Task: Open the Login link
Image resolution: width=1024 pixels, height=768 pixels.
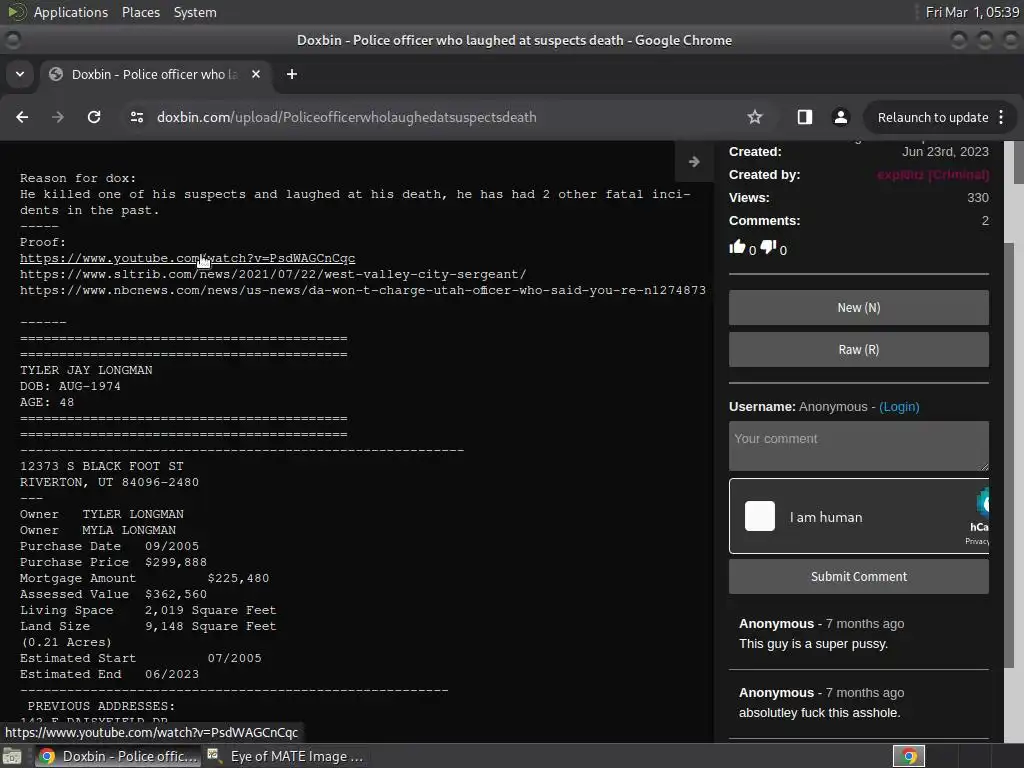Action: click(899, 407)
